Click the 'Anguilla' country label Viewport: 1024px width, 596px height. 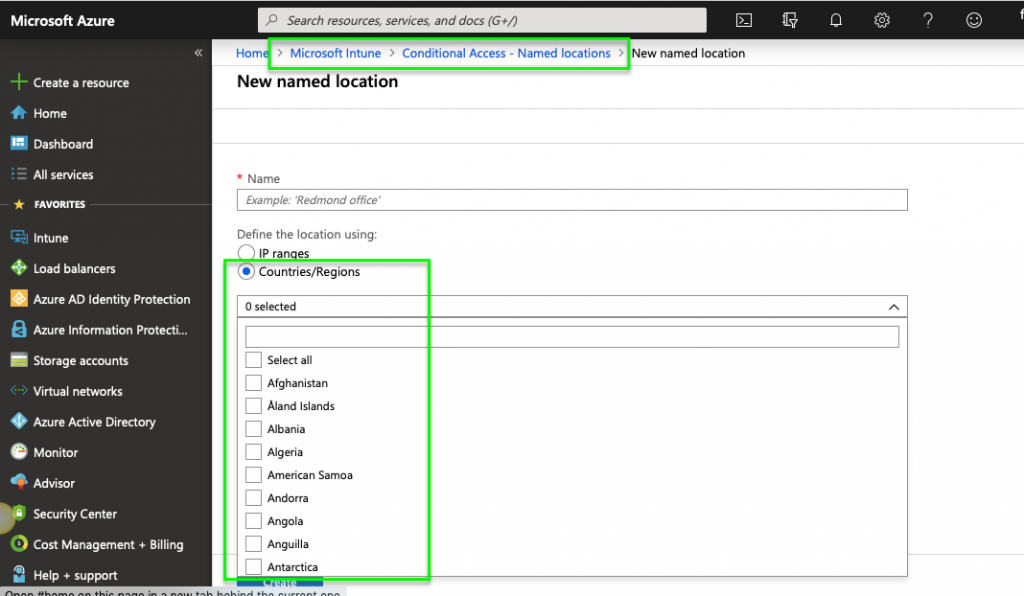coord(287,544)
